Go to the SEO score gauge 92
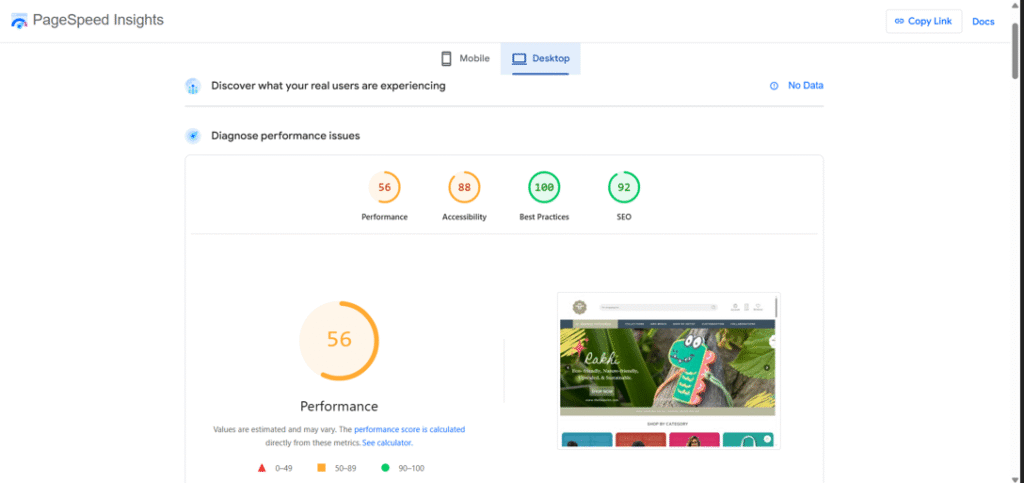The image size is (1024, 483). pos(624,187)
